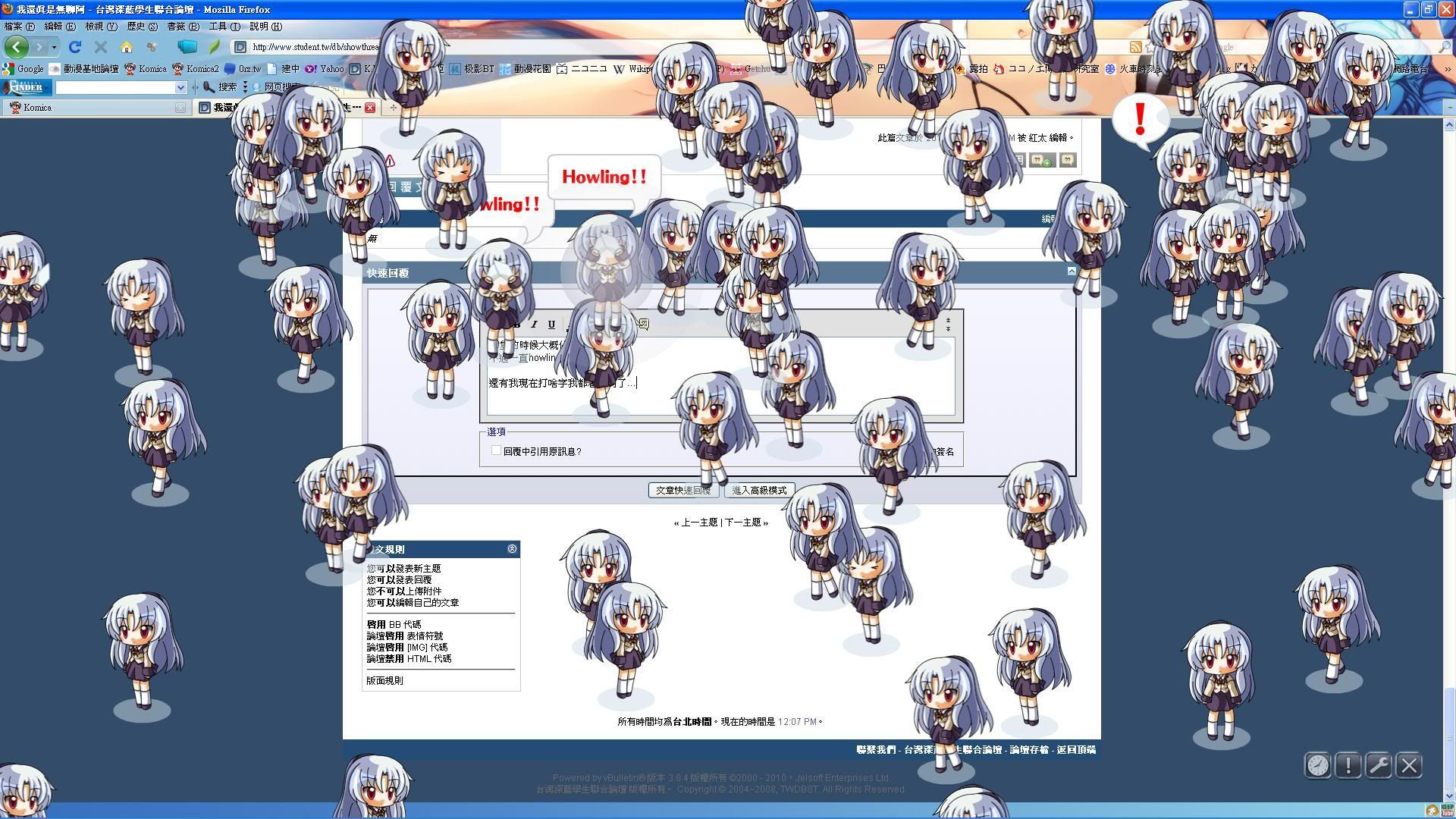Click the Forward navigation arrow
The width and height of the screenshot is (1456, 819).
39,47
